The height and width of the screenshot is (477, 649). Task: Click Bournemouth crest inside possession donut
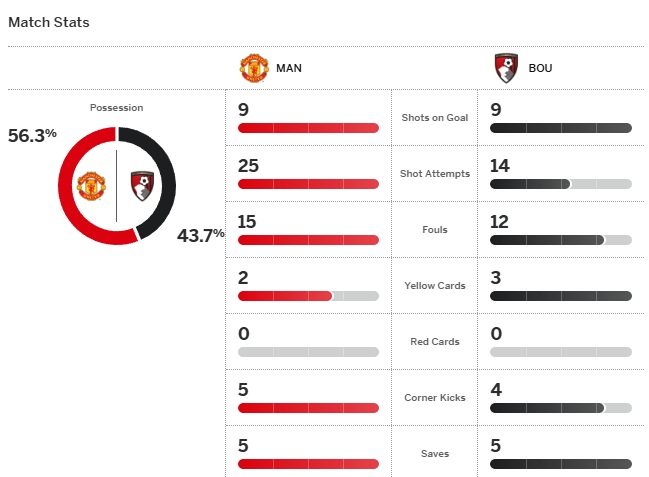pos(141,186)
